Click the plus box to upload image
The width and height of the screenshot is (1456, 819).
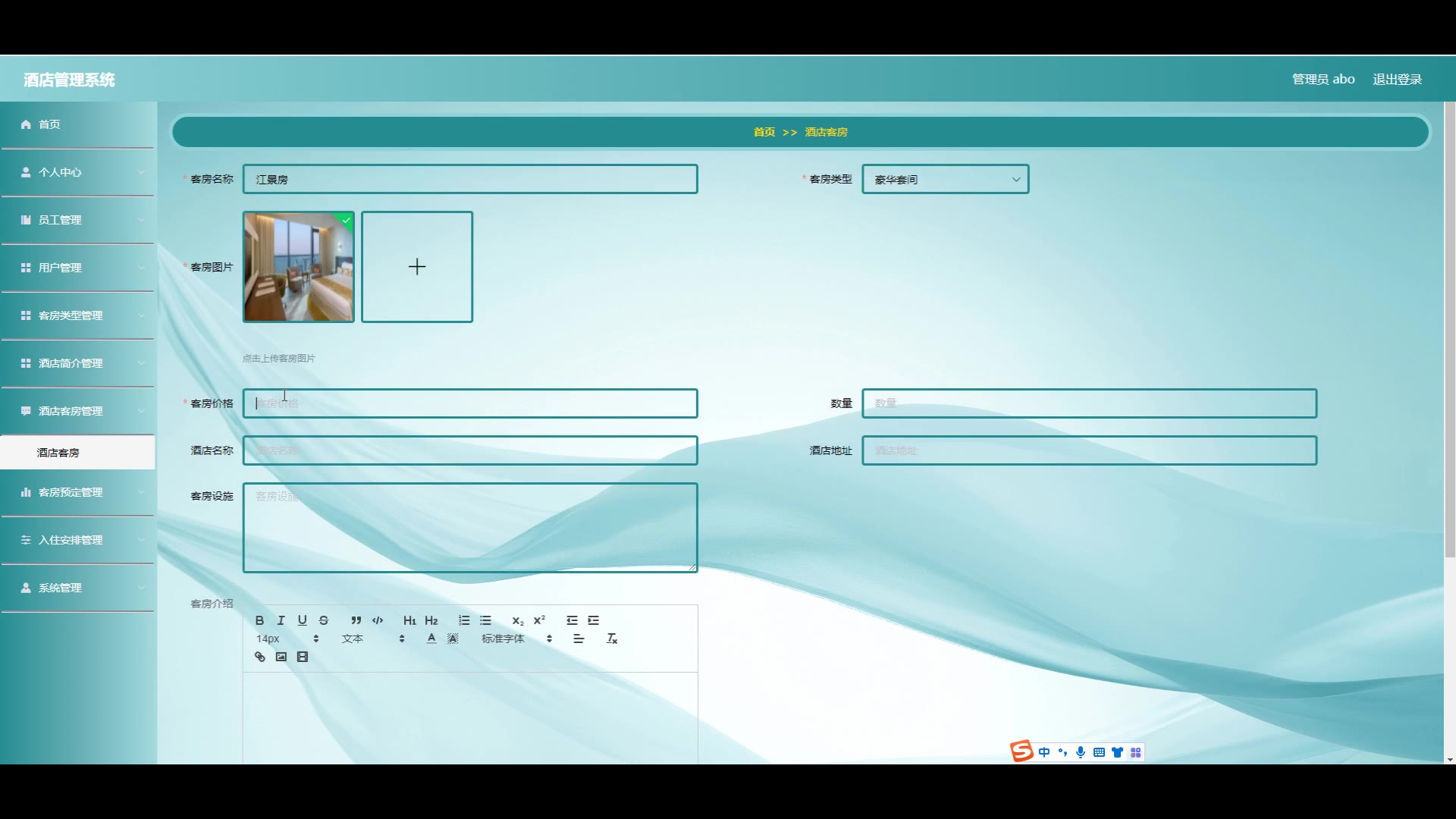pos(417,267)
